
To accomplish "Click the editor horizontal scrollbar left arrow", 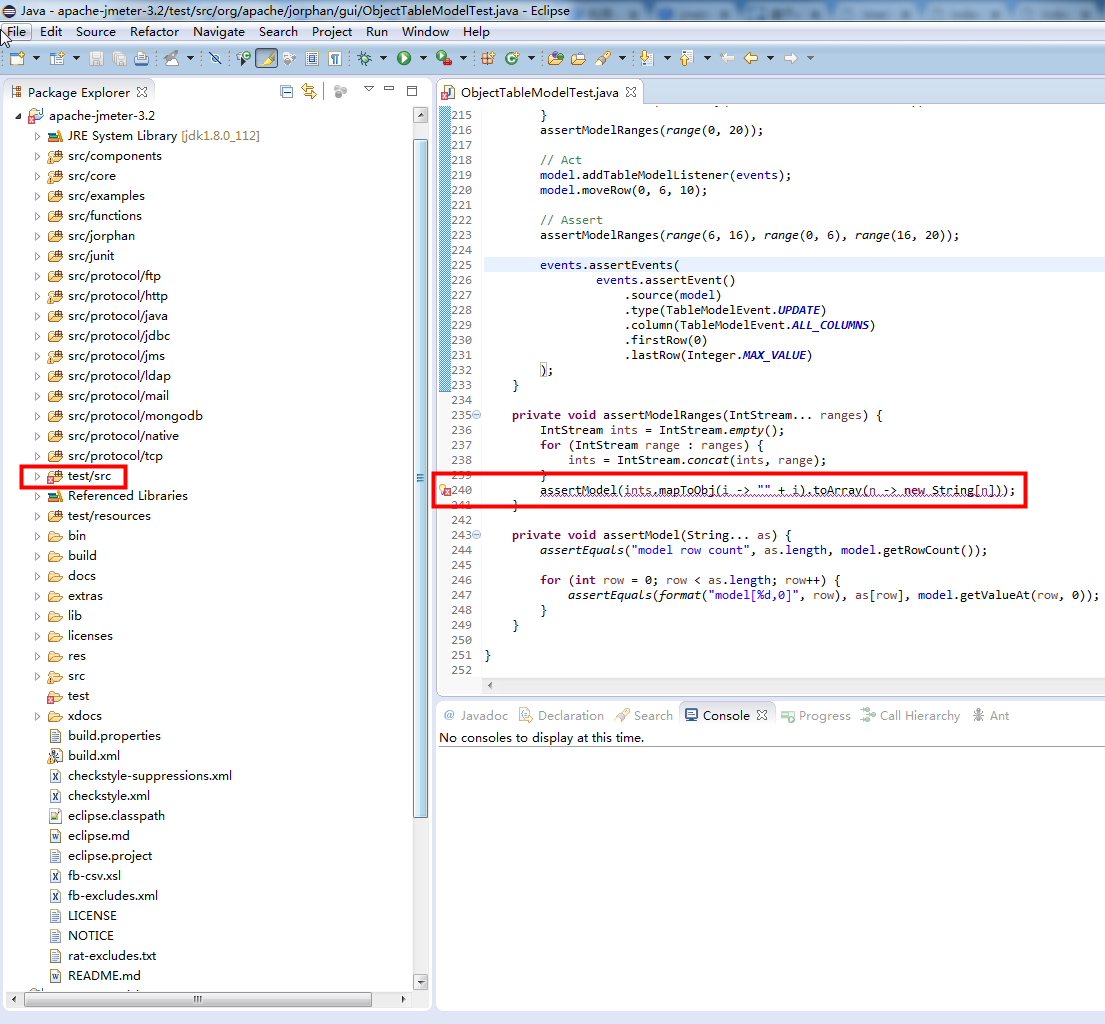I will pyautogui.click(x=490, y=685).
